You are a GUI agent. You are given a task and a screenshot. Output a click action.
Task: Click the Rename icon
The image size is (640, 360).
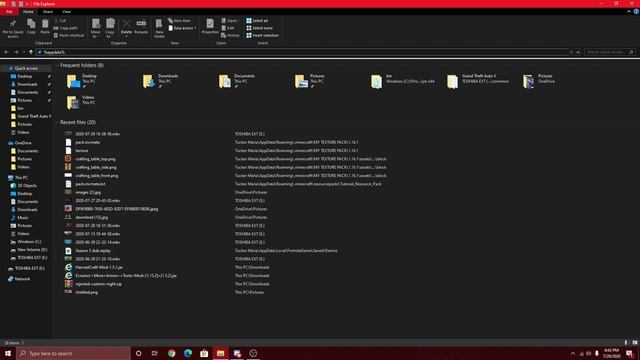click(x=141, y=27)
